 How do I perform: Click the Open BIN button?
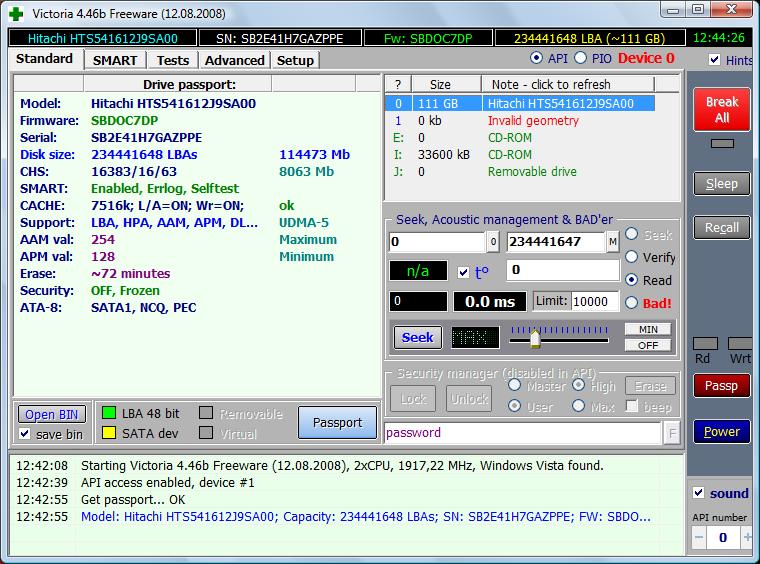[52, 414]
